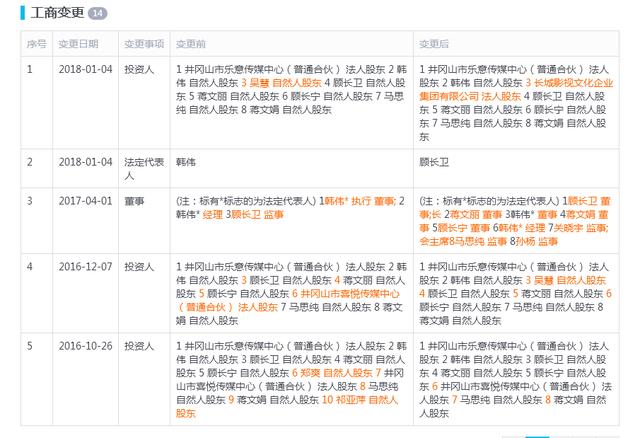Select 韩伟 in row 2 变更前

click(186, 162)
